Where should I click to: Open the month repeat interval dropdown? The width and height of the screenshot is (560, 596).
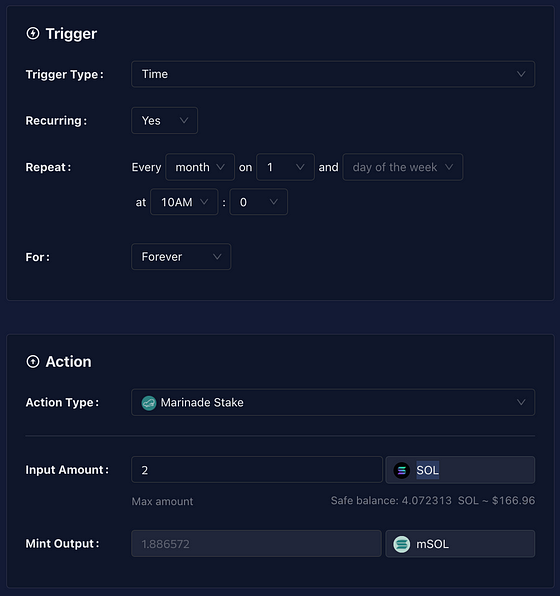click(x=200, y=167)
